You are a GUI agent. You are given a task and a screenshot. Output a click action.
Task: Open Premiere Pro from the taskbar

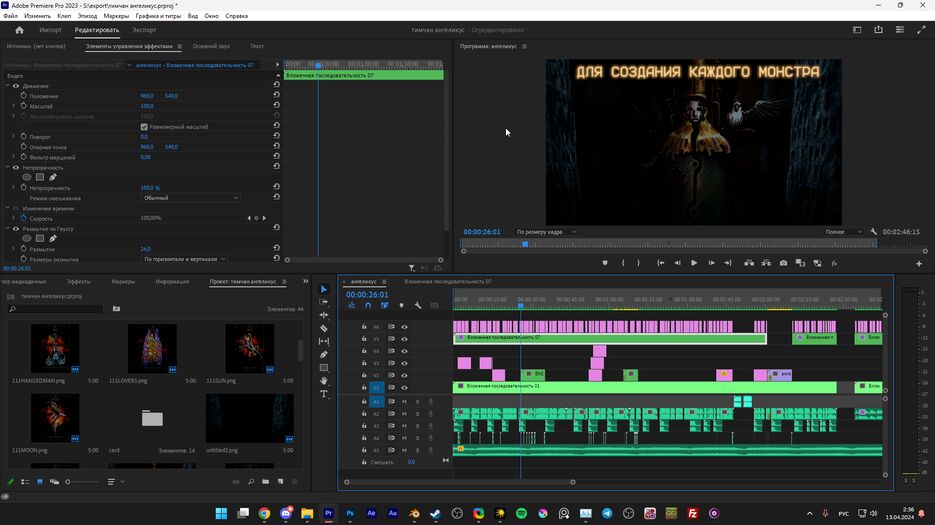point(329,513)
